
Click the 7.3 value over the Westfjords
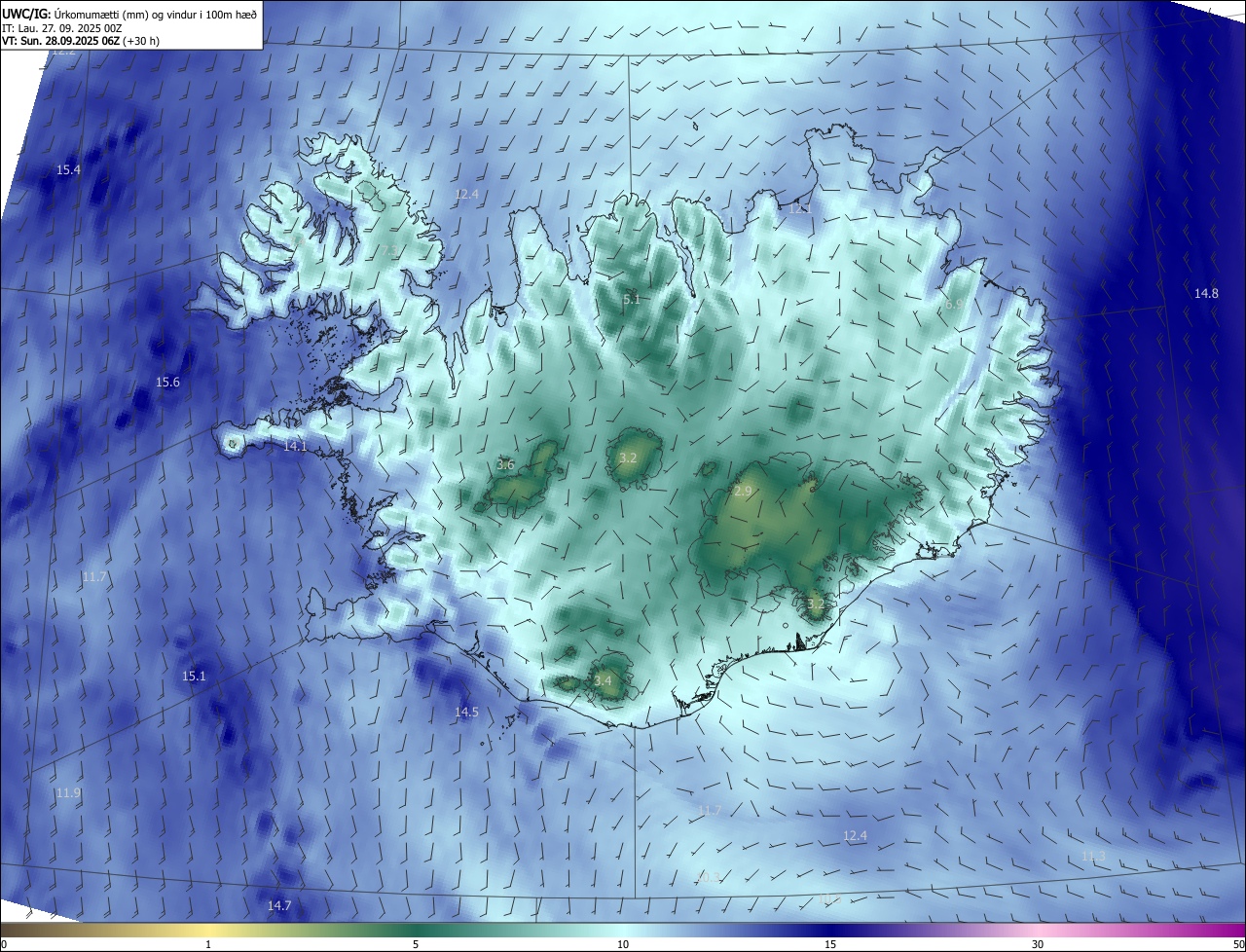pyautogui.click(x=388, y=251)
